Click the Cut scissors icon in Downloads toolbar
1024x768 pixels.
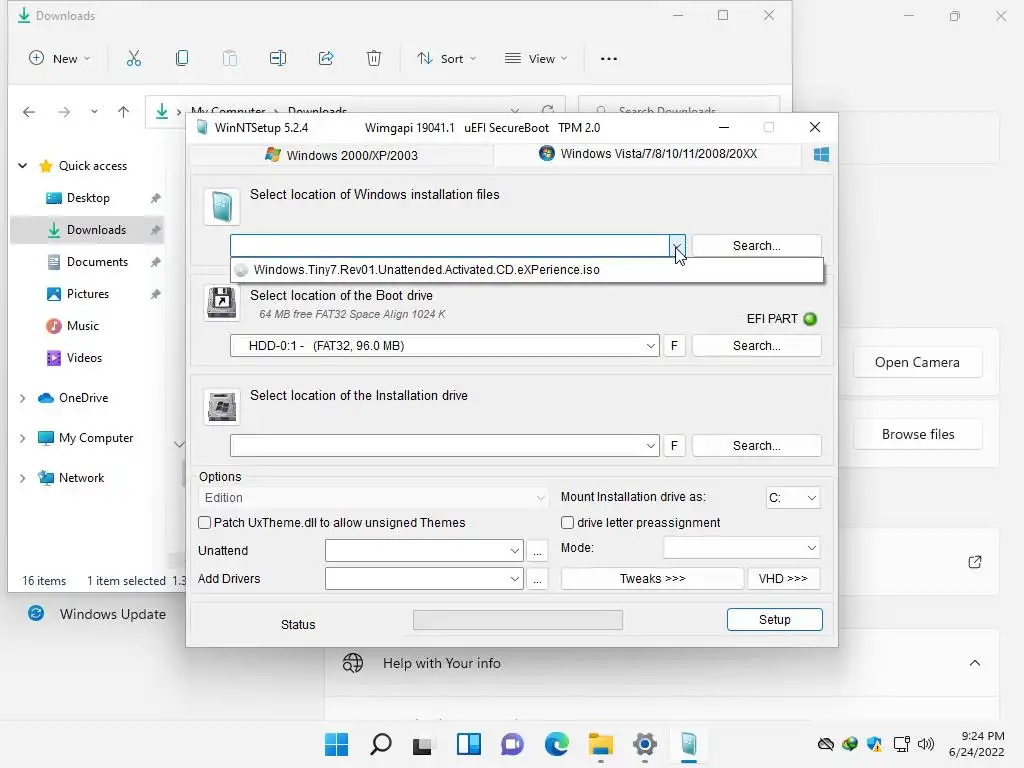click(133, 59)
